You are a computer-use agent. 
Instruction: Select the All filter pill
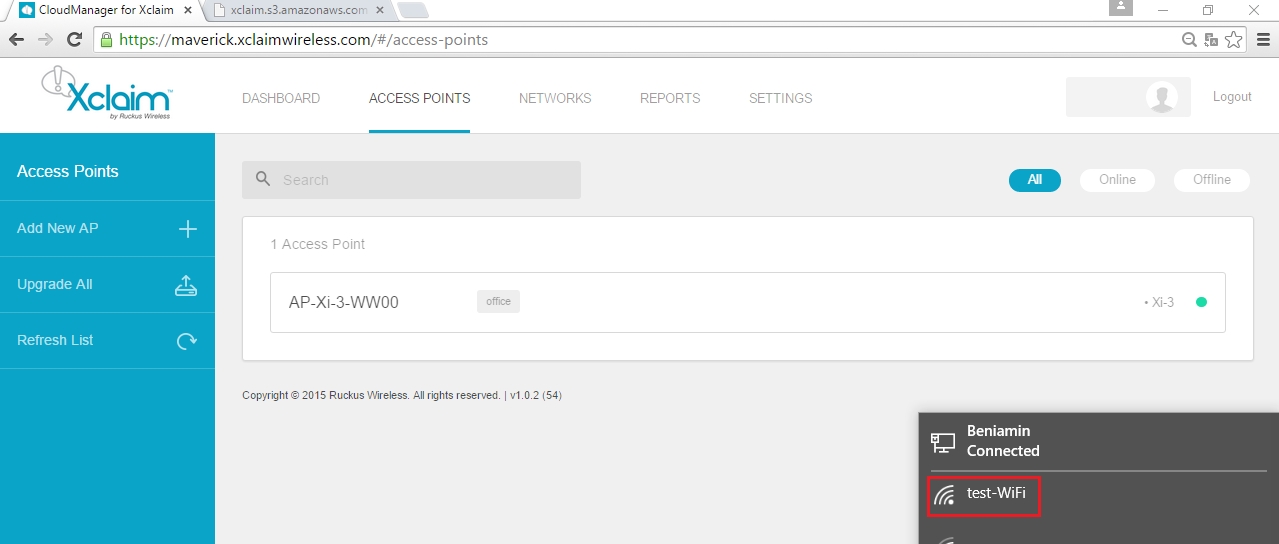pos(1035,180)
